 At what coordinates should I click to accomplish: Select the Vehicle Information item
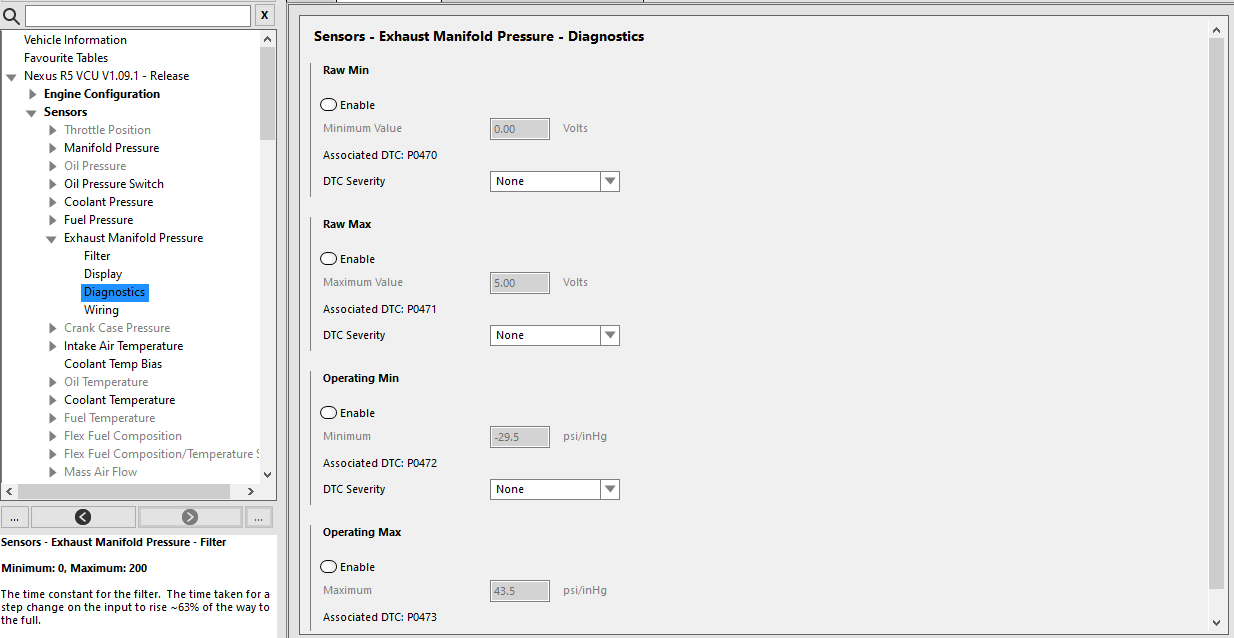[75, 40]
